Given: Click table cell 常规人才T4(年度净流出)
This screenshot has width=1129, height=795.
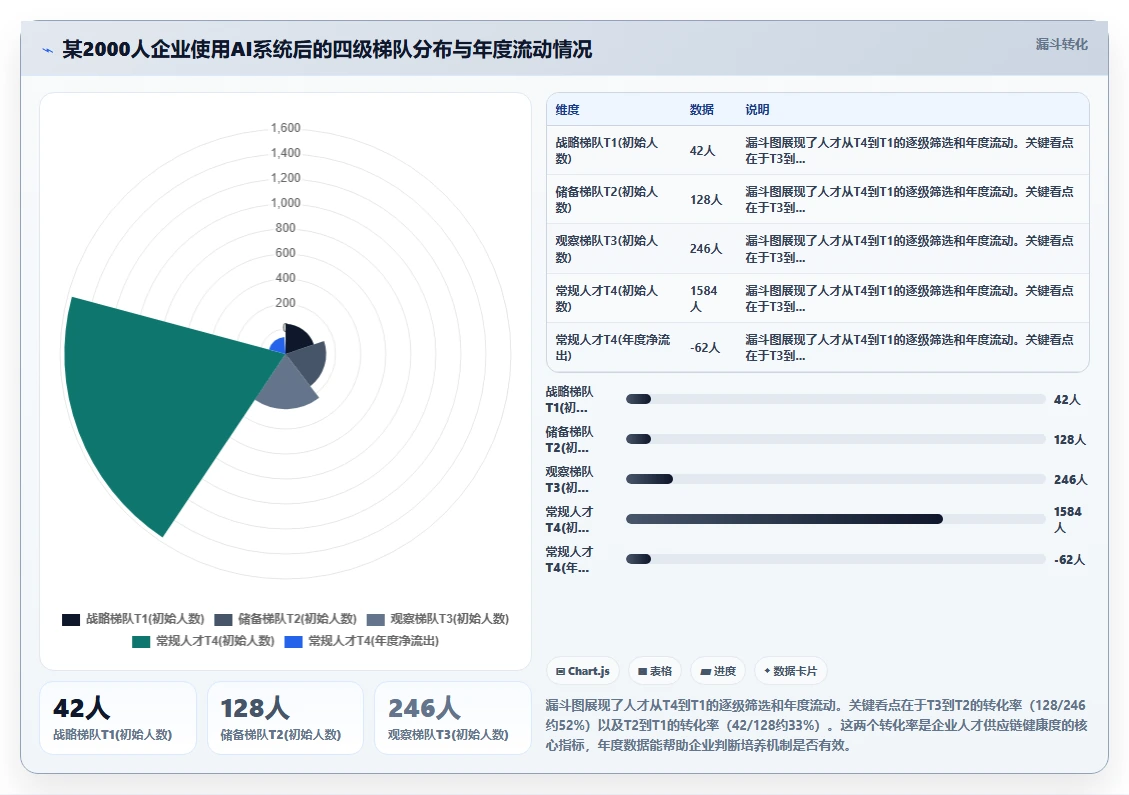Looking at the screenshot, I should 613,347.
